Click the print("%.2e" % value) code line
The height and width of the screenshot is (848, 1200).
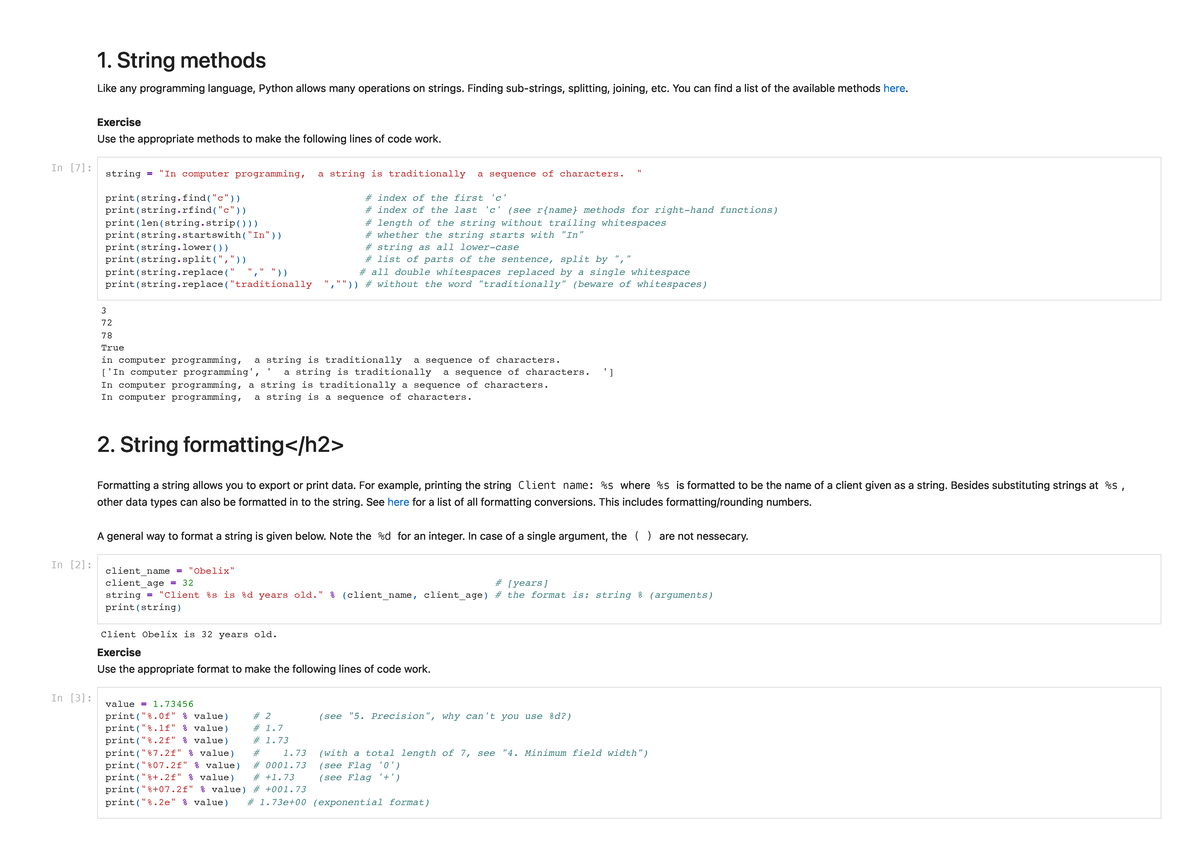[x=167, y=802]
